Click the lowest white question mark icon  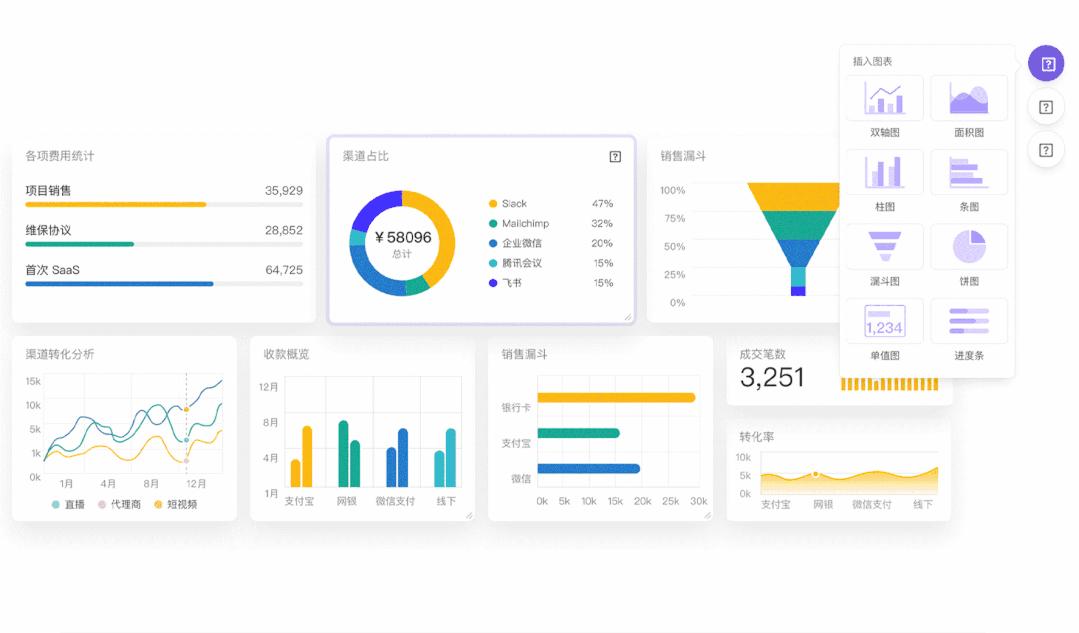(x=1046, y=150)
